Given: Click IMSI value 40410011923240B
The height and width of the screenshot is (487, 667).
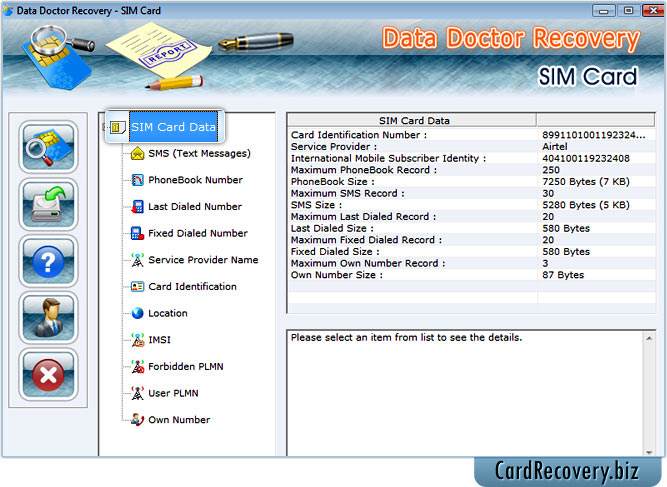Looking at the screenshot, I should [x=586, y=158].
